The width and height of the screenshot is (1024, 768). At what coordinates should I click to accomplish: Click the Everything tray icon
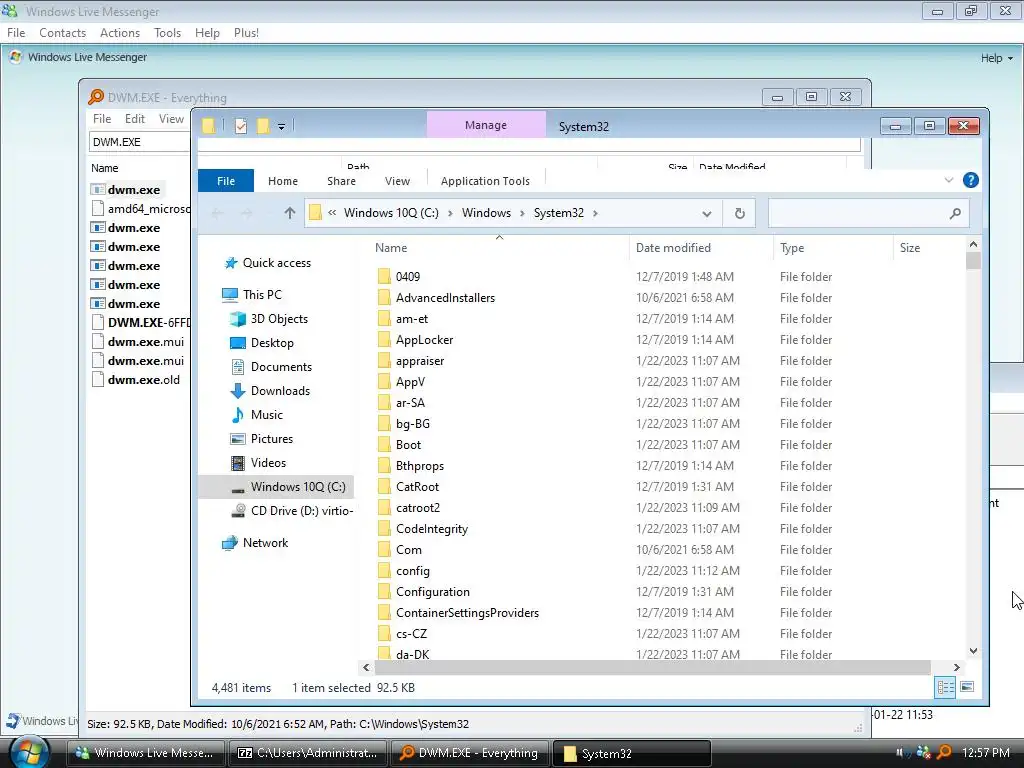tap(944, 752)
